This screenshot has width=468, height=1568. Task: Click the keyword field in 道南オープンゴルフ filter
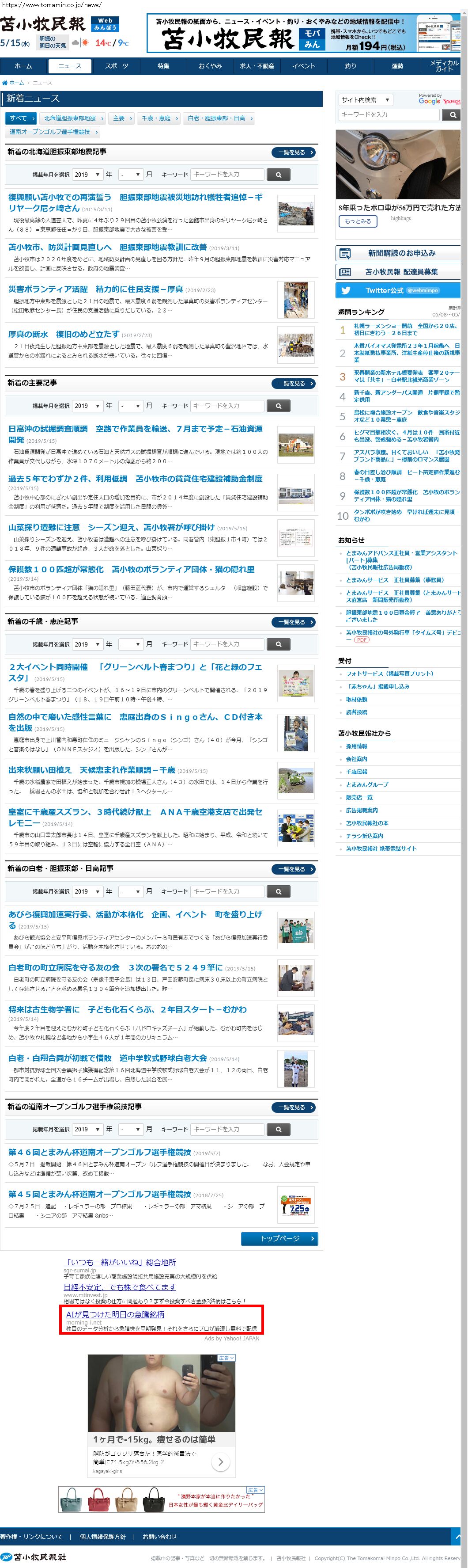[x=227, y=1129]
